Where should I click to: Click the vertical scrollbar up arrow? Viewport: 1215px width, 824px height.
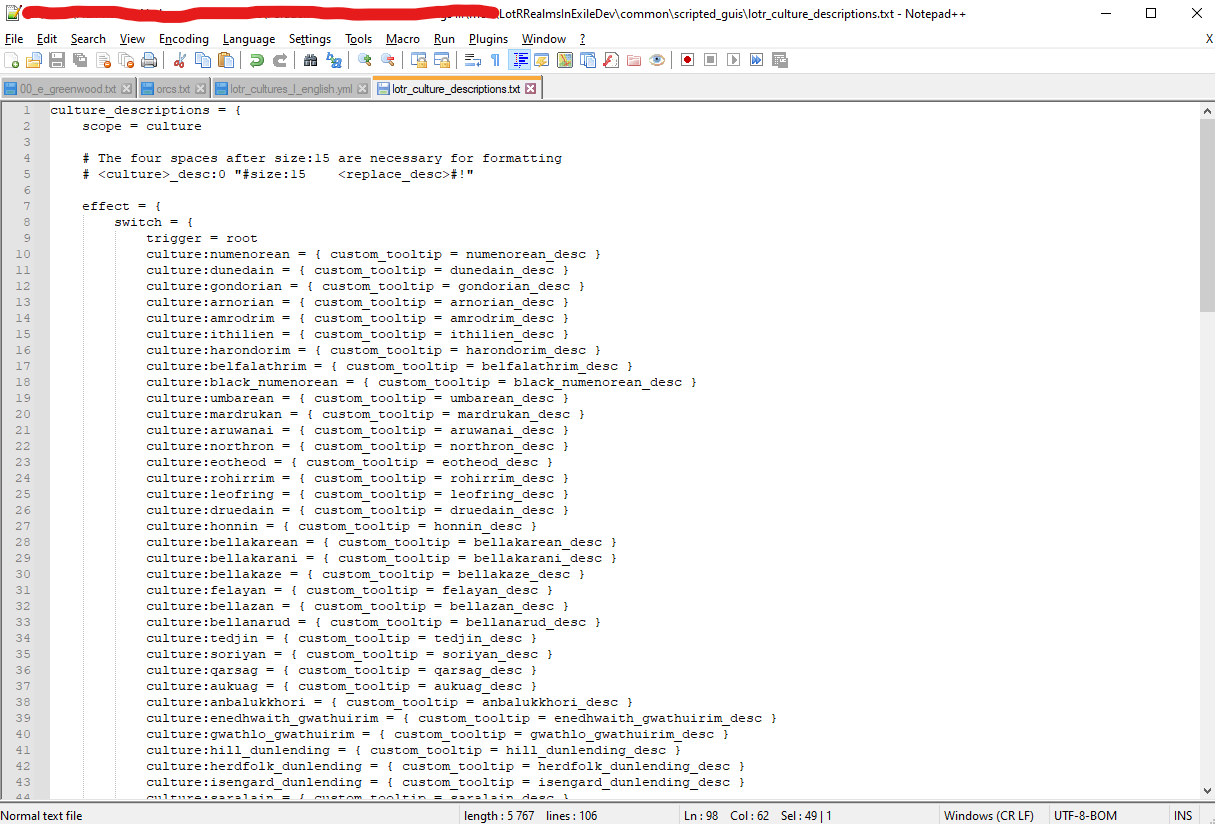[x=1207, y=110]
